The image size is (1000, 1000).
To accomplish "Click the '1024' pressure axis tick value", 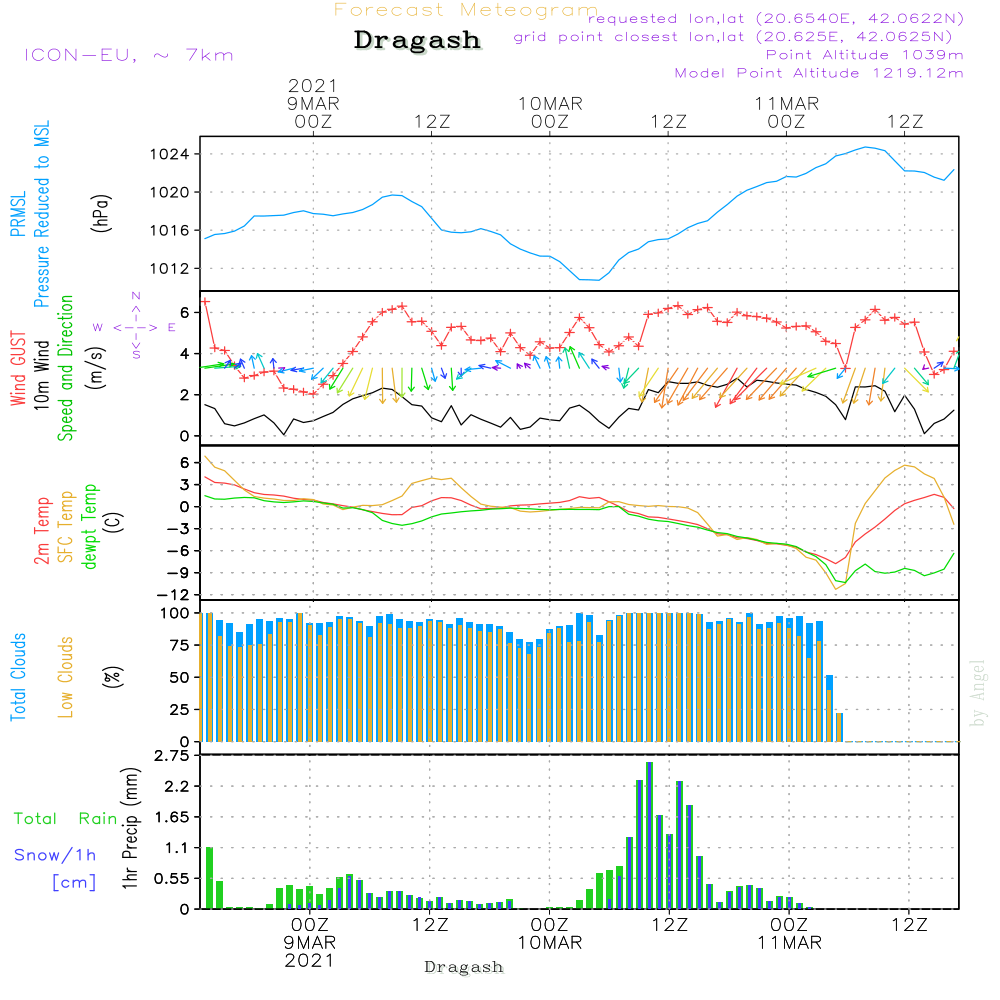I will pos(169,154).
